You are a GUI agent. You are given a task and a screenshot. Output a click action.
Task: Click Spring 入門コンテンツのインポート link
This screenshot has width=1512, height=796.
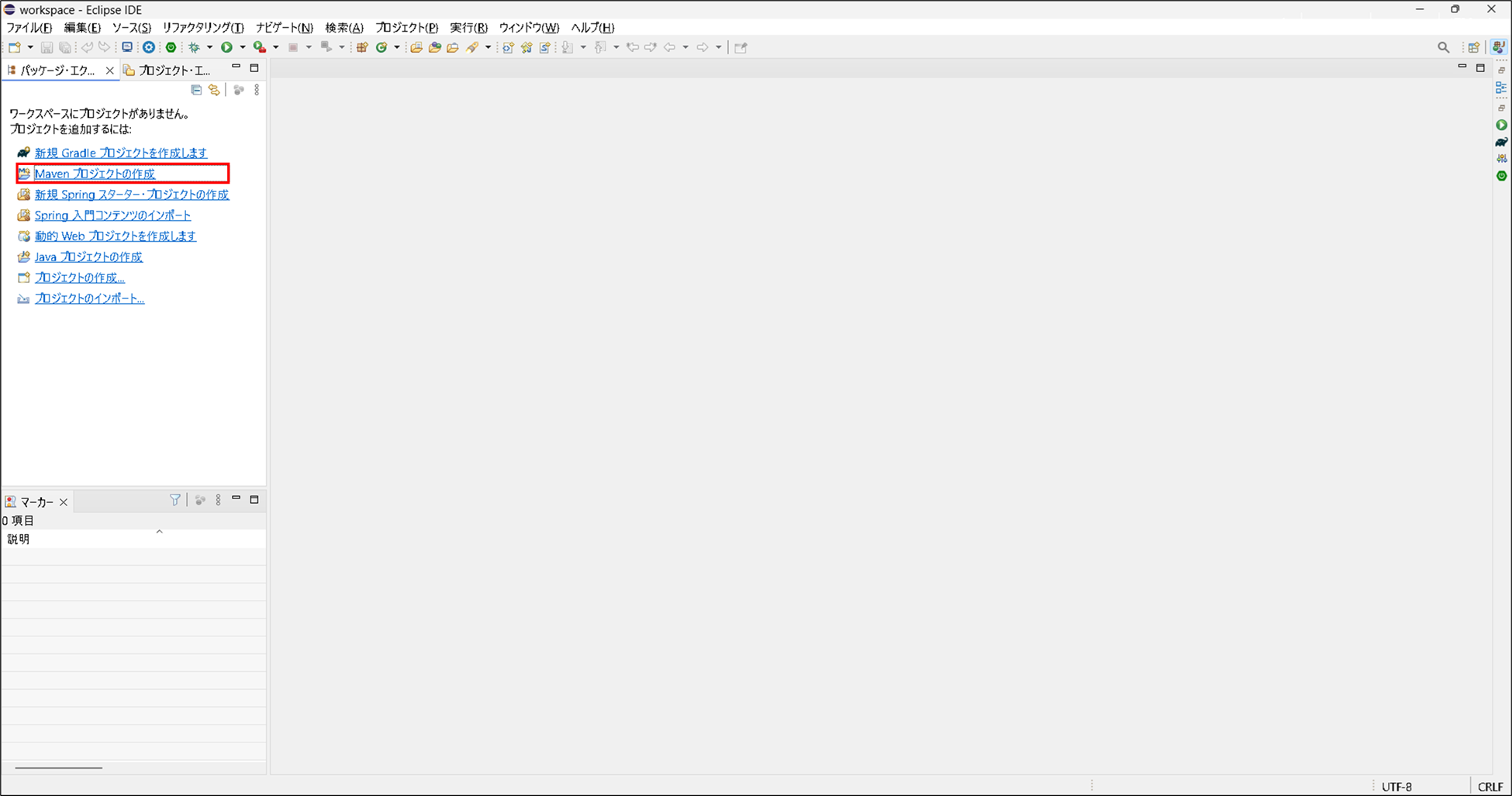click(x=112, y=215)
